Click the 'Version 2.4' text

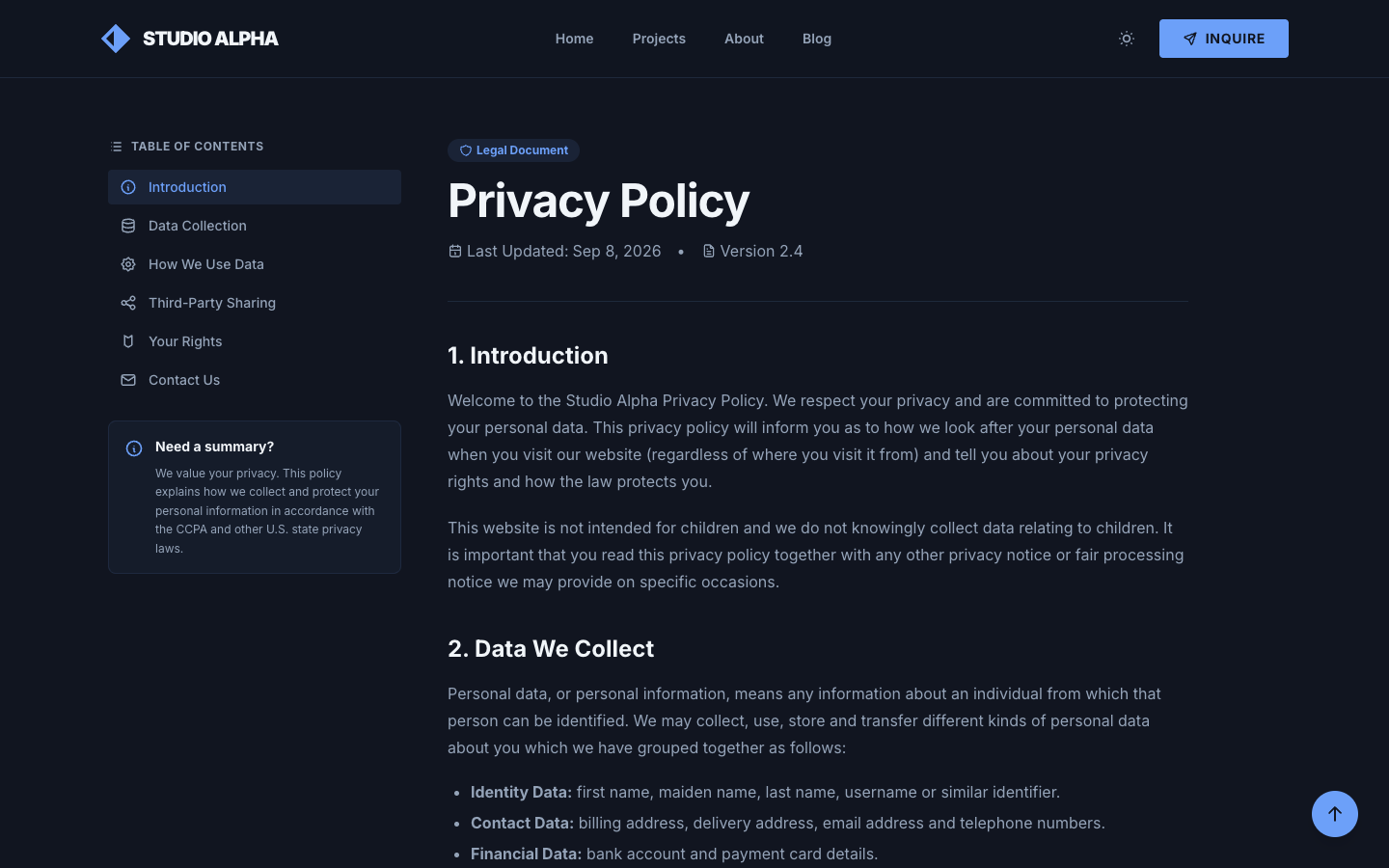[761, 251]
